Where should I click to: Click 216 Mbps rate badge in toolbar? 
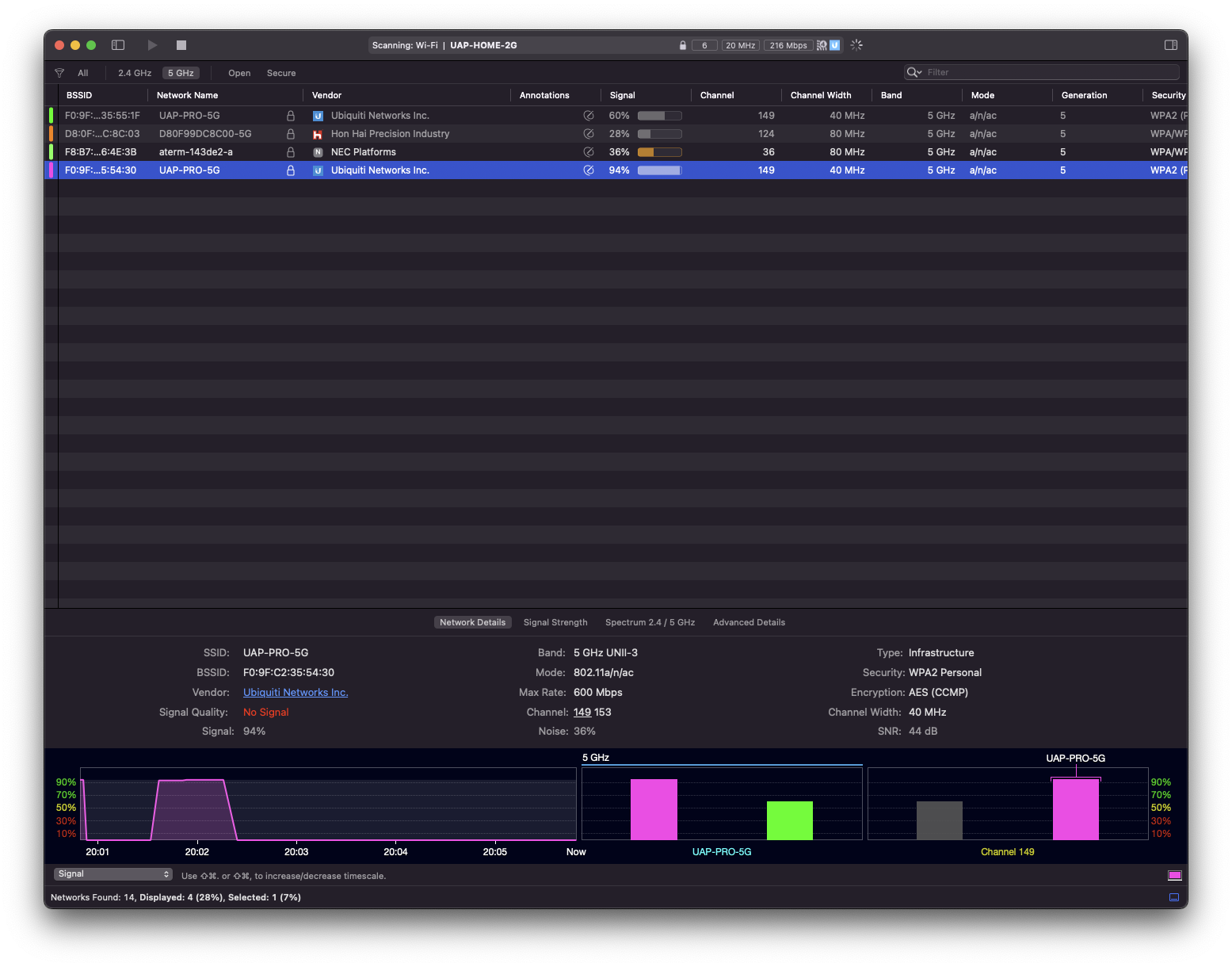pyautogui.click(x=788, y=45)
